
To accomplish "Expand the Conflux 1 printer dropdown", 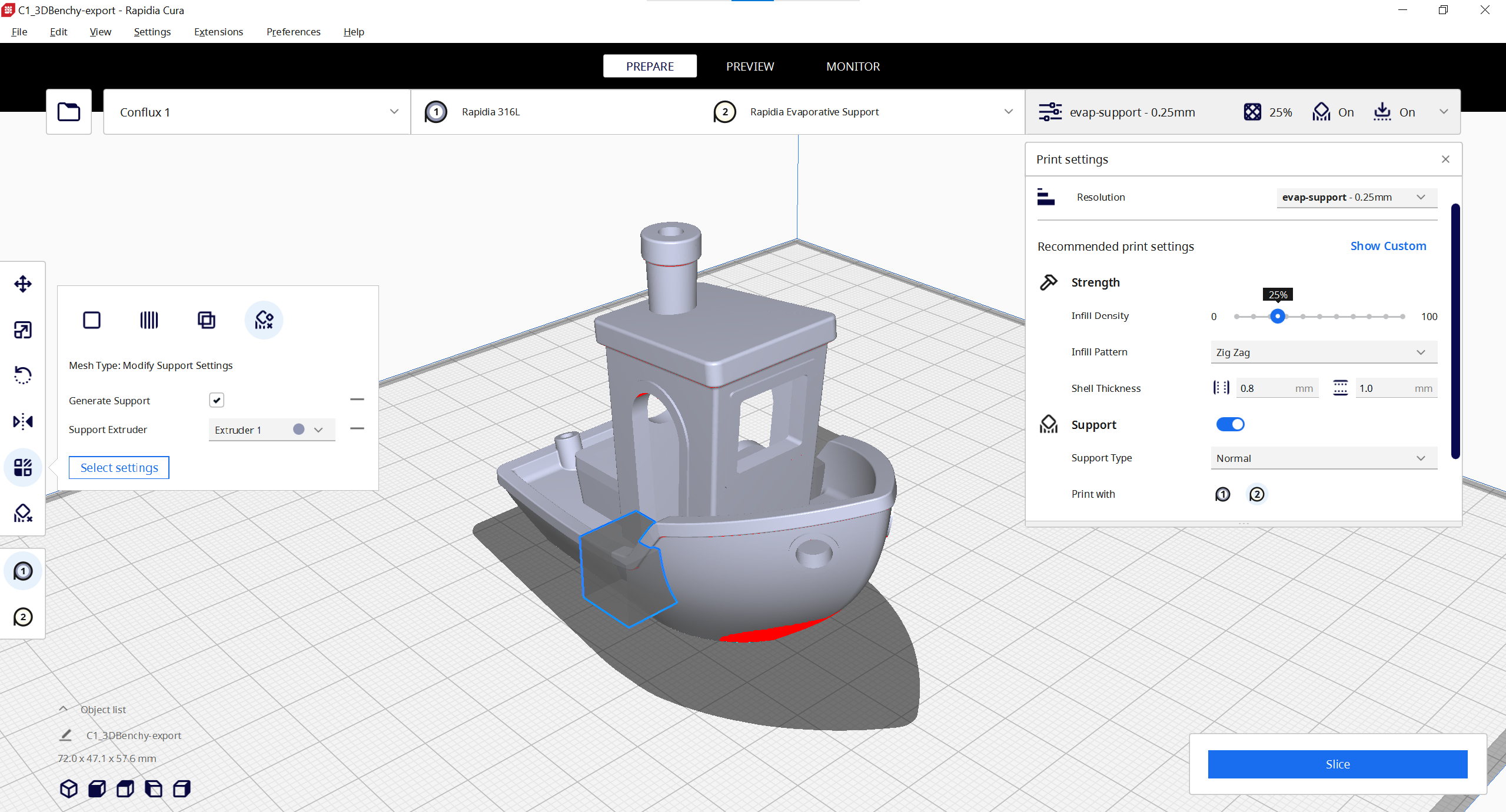I will [x=258, y=112].
